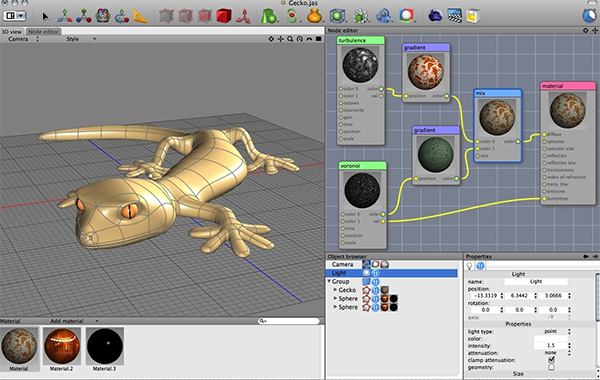This screenshot has height=380, width=600.
Task: Click the red three-pronged axis mode icon
Action: coord(243,16)
